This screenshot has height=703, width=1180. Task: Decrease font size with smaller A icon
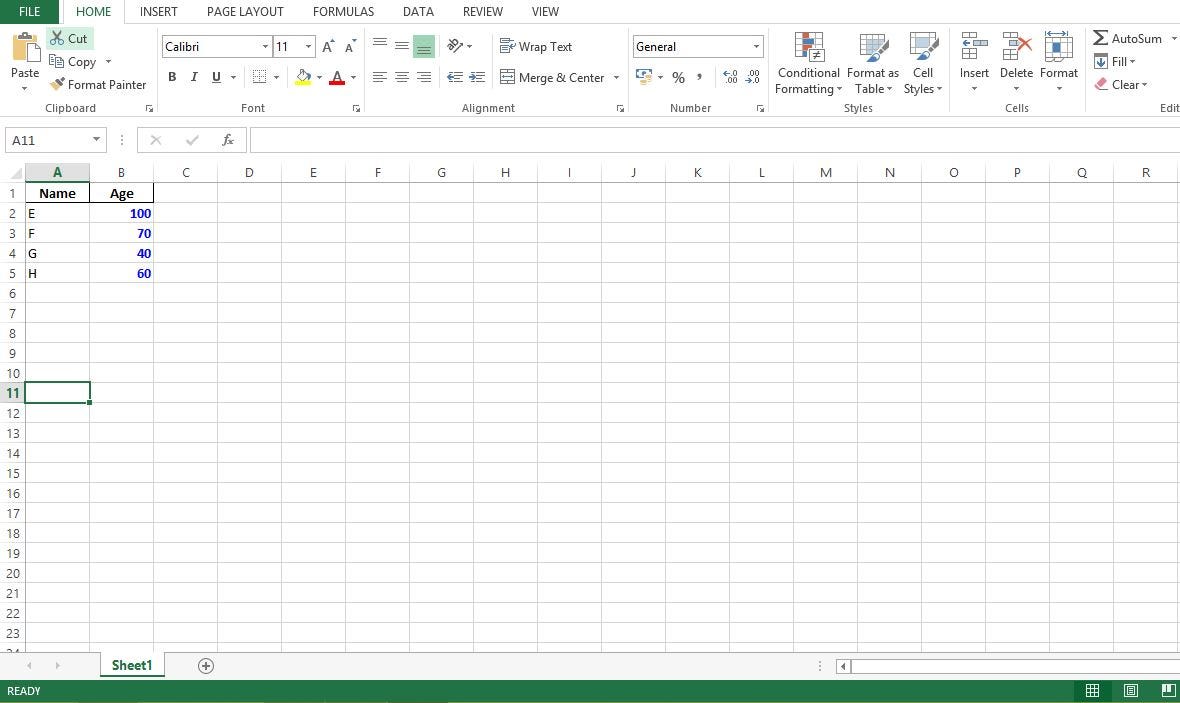[350, 47]
